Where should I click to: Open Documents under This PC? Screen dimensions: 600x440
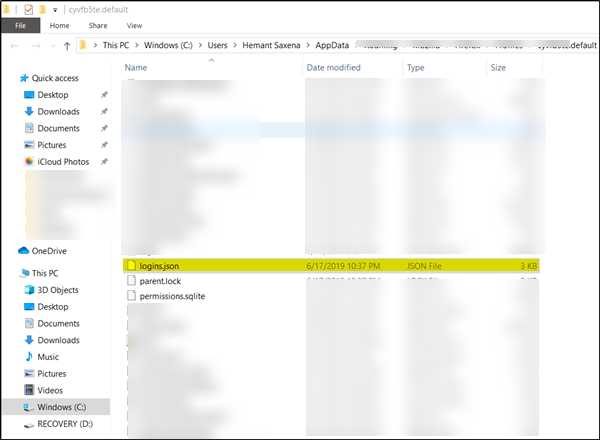tap(59, 324)
